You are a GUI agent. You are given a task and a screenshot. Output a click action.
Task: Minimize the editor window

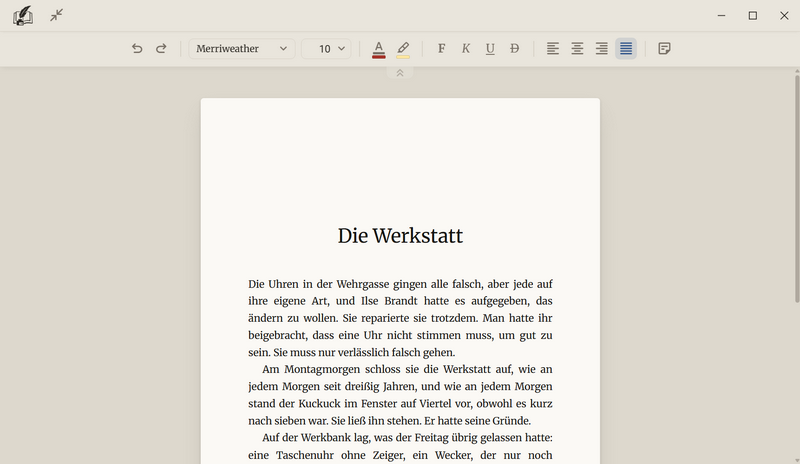pos(721,16)
